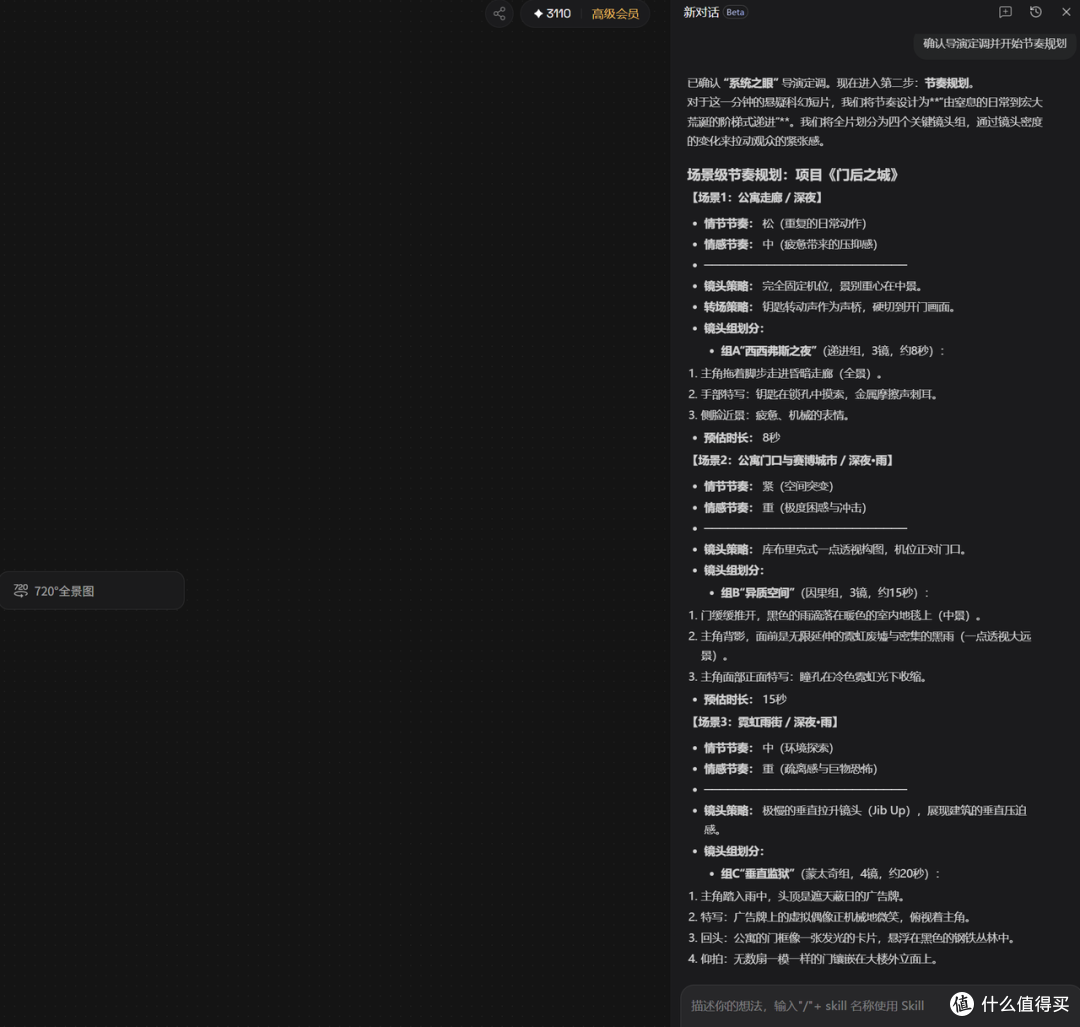Select the line 情节节奏：中（环境探索）
Screen dimensions: 1080x1027
[x=768, y=748]
